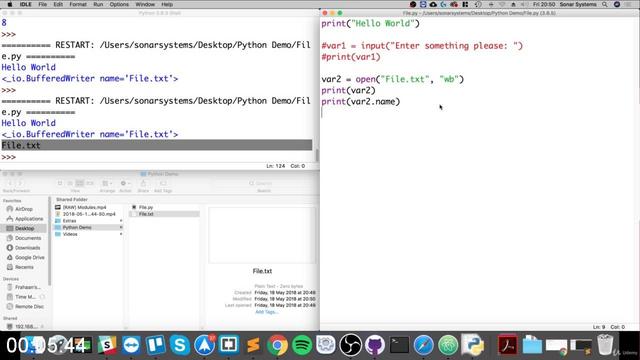Click the commented #print(var1) line
The height and width of the screenshot is (360, 640).
pos(351,57)
